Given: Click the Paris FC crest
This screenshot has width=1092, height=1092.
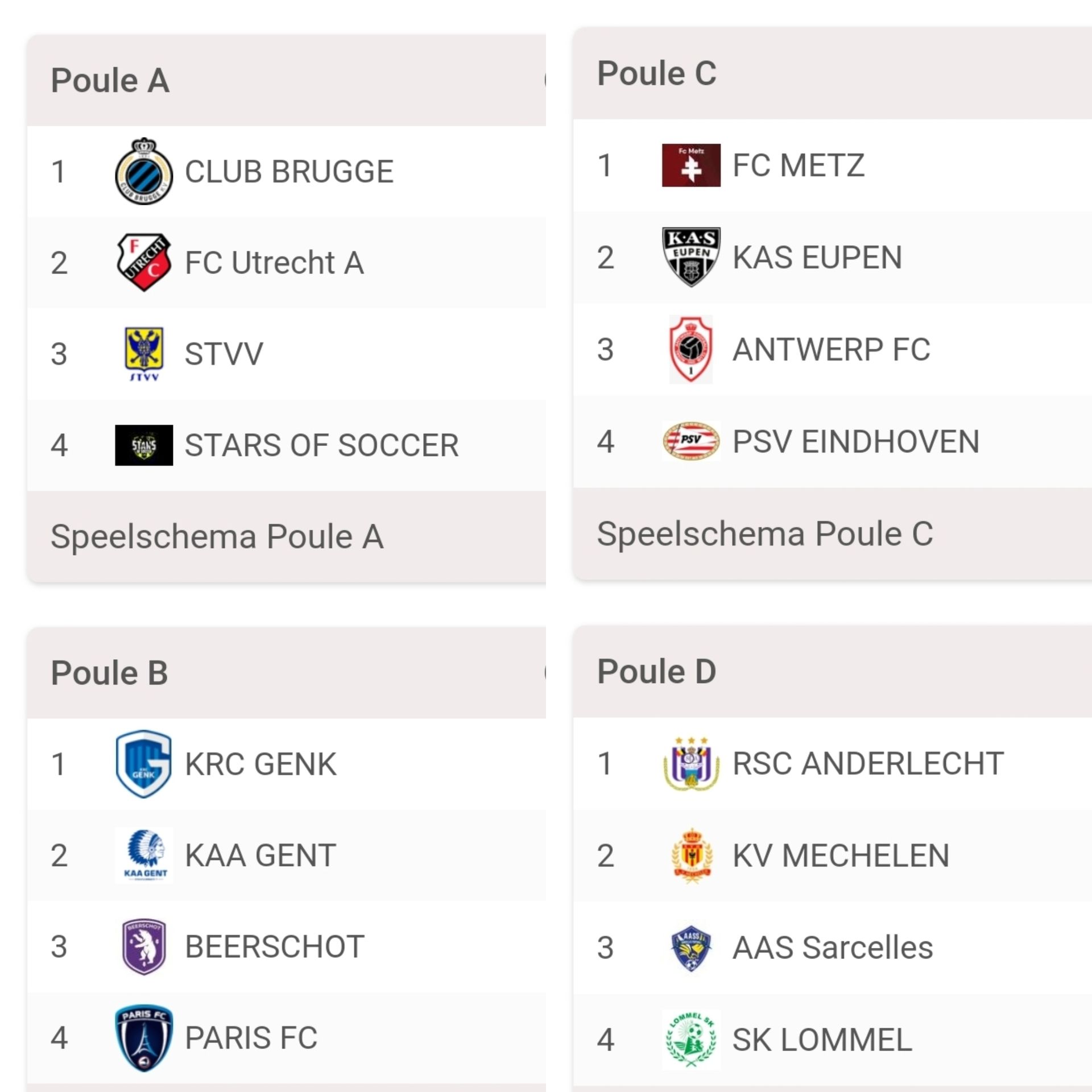Looking at the screenshot, I should (144, 1038).
